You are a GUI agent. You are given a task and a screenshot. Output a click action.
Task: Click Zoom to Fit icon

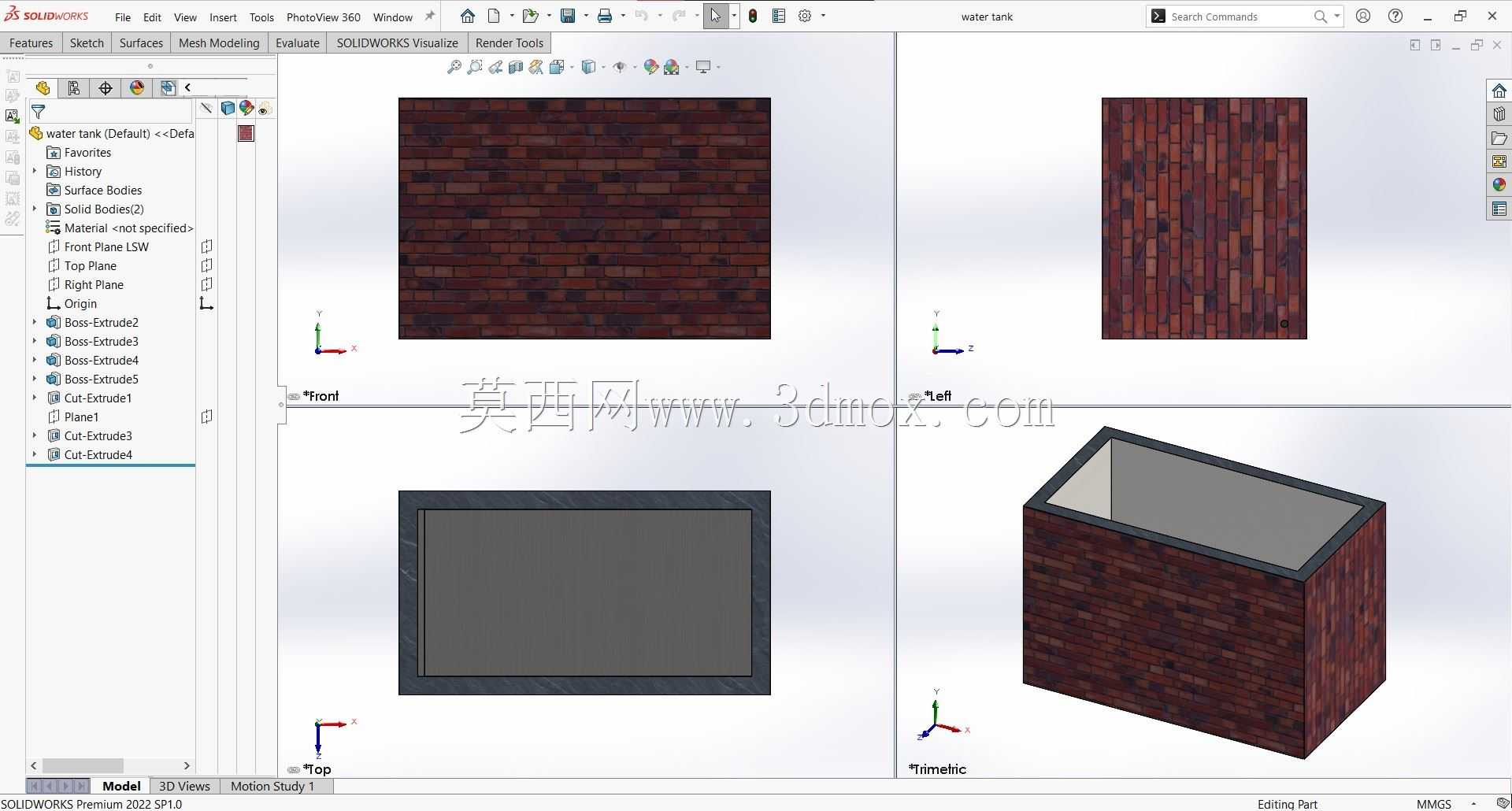[454, 67]
